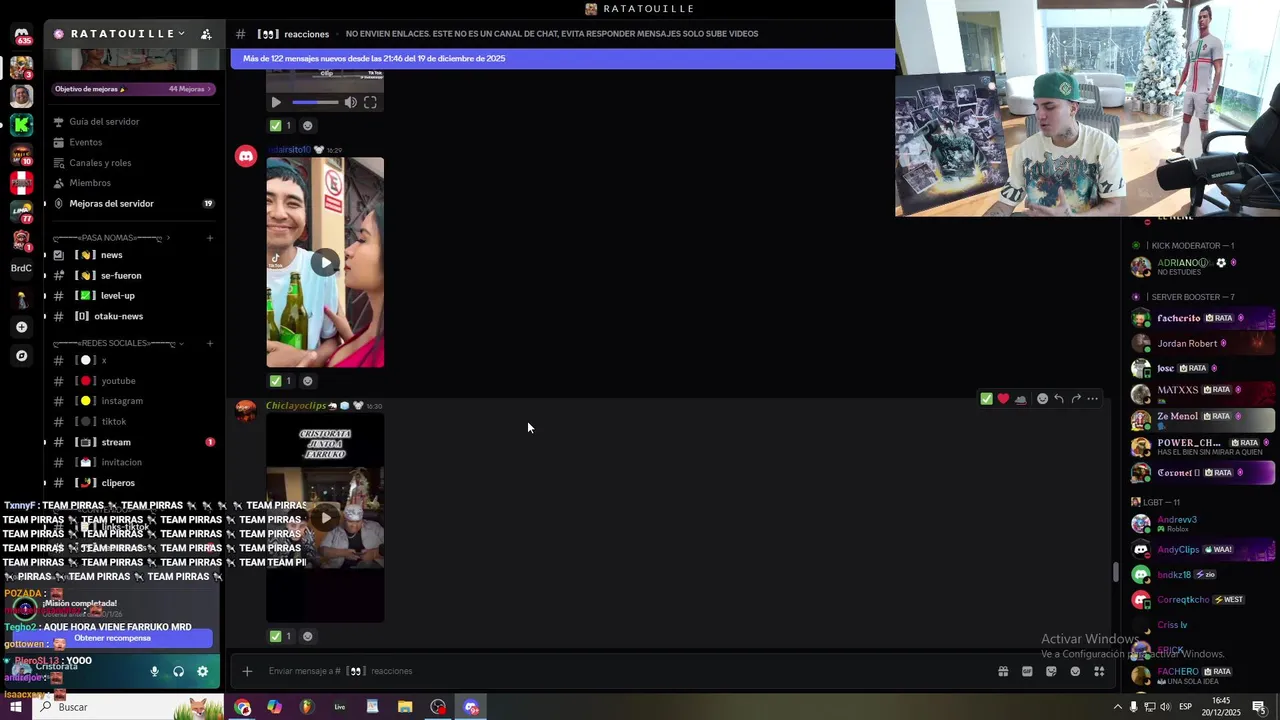Viewport: 1280px width, 720px height.
Task: Toggle fullscreen on top video player
Action: click(370, 102)
